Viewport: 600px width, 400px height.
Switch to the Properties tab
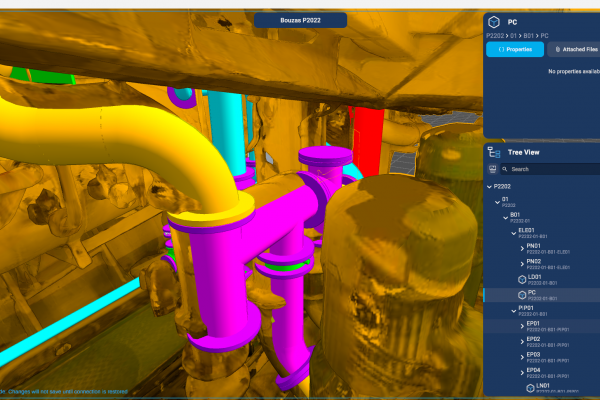515,49
